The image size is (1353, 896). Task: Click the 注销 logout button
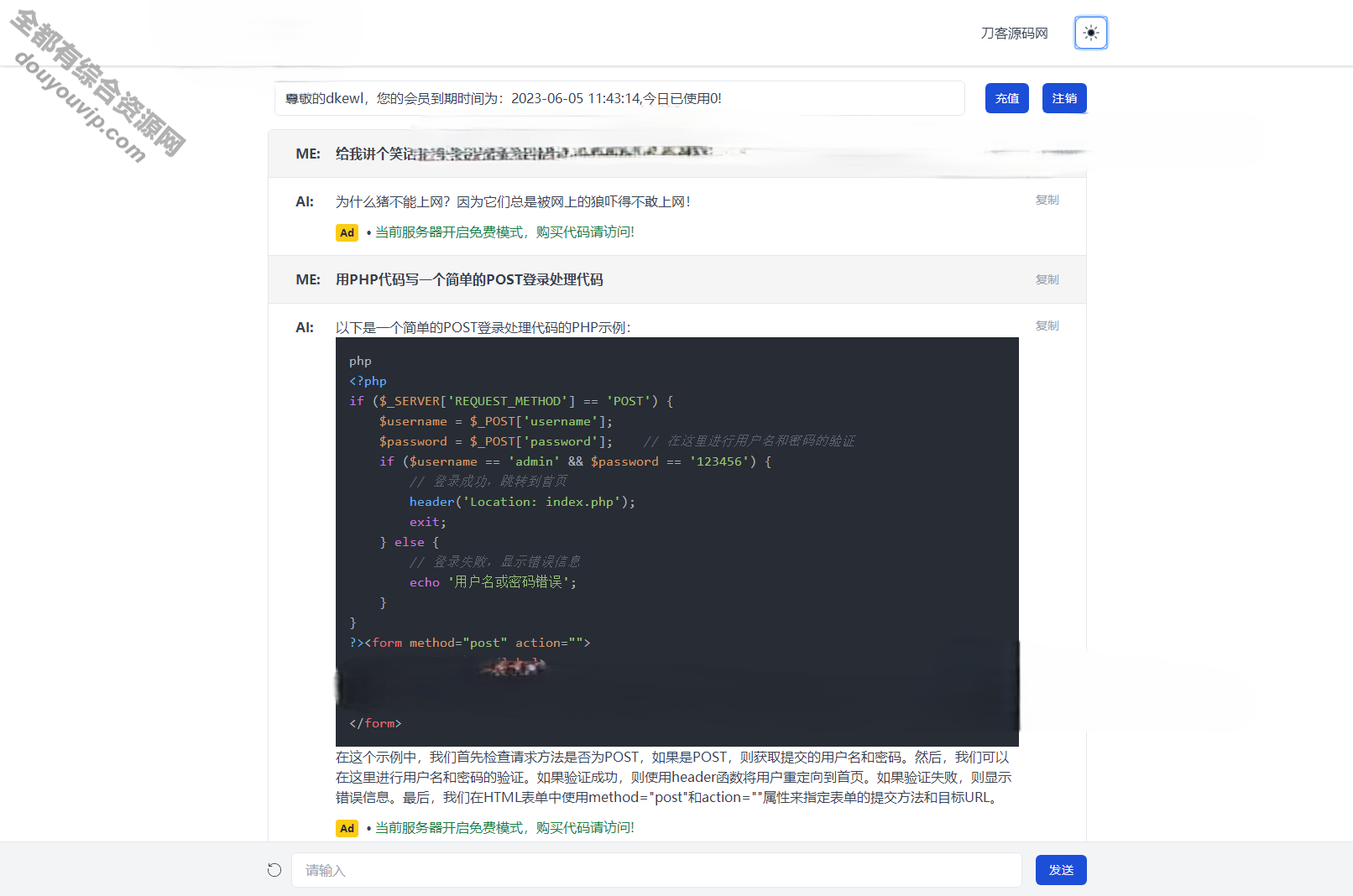(x=1064, y=98)
